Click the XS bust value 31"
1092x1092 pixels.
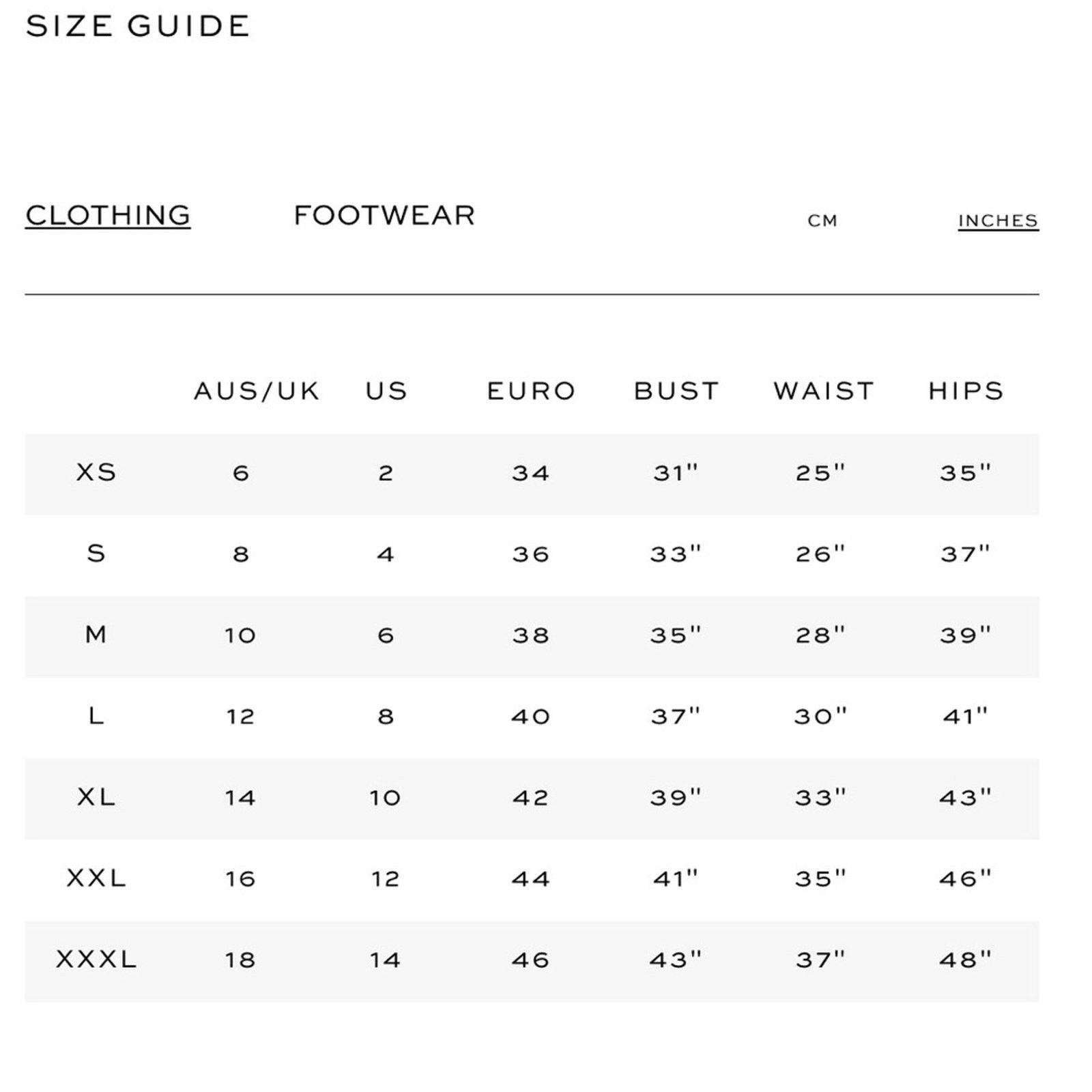[x=676, y=472]
